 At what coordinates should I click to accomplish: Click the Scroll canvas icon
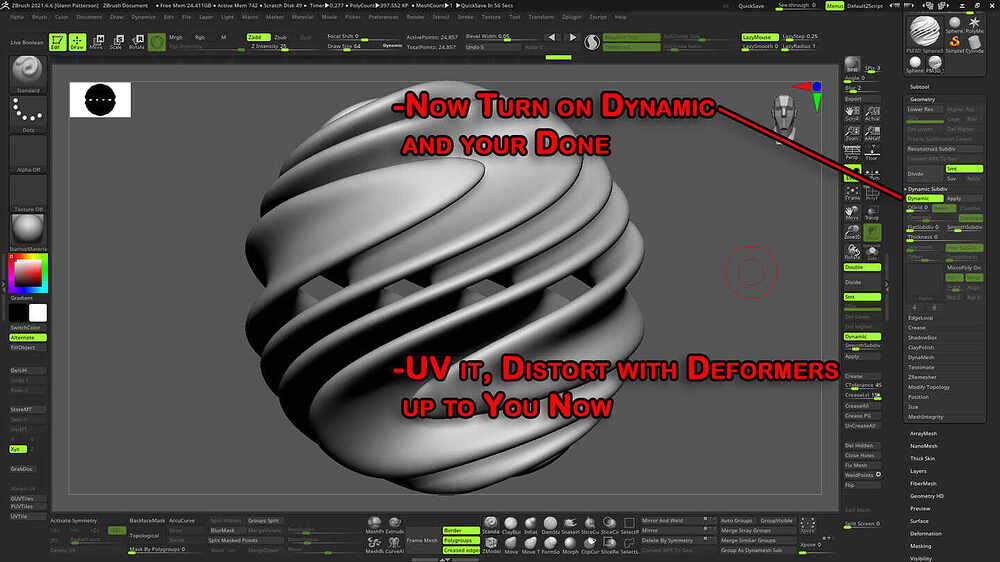[x=852, y=114]
